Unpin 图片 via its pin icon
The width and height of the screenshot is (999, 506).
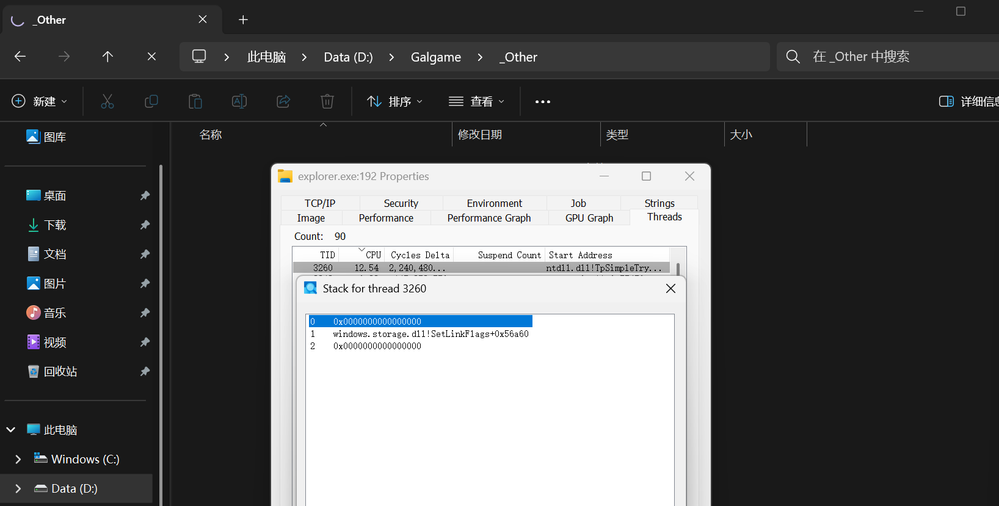[x=145, y=284]
